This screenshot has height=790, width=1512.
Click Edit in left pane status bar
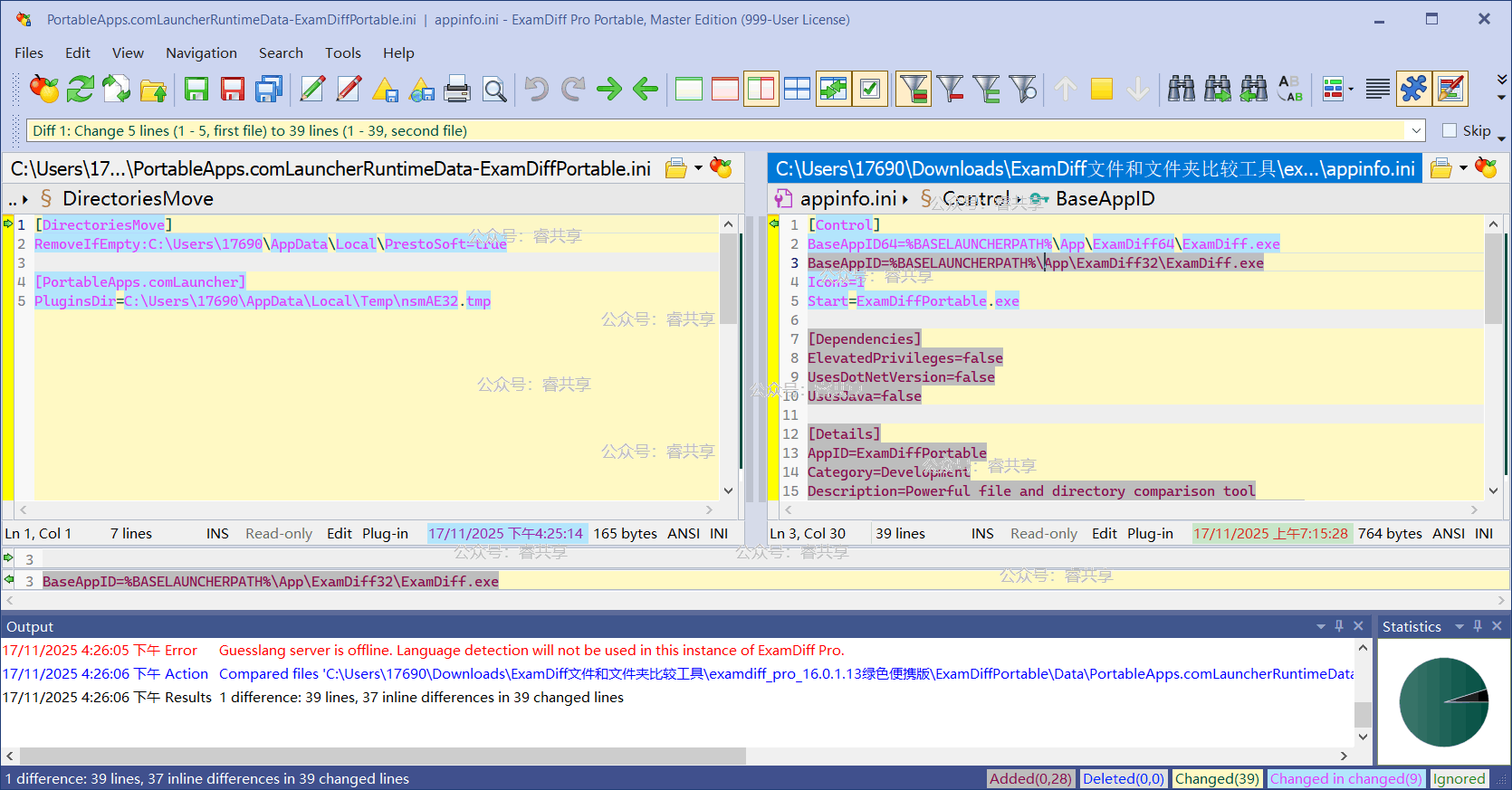340,533
